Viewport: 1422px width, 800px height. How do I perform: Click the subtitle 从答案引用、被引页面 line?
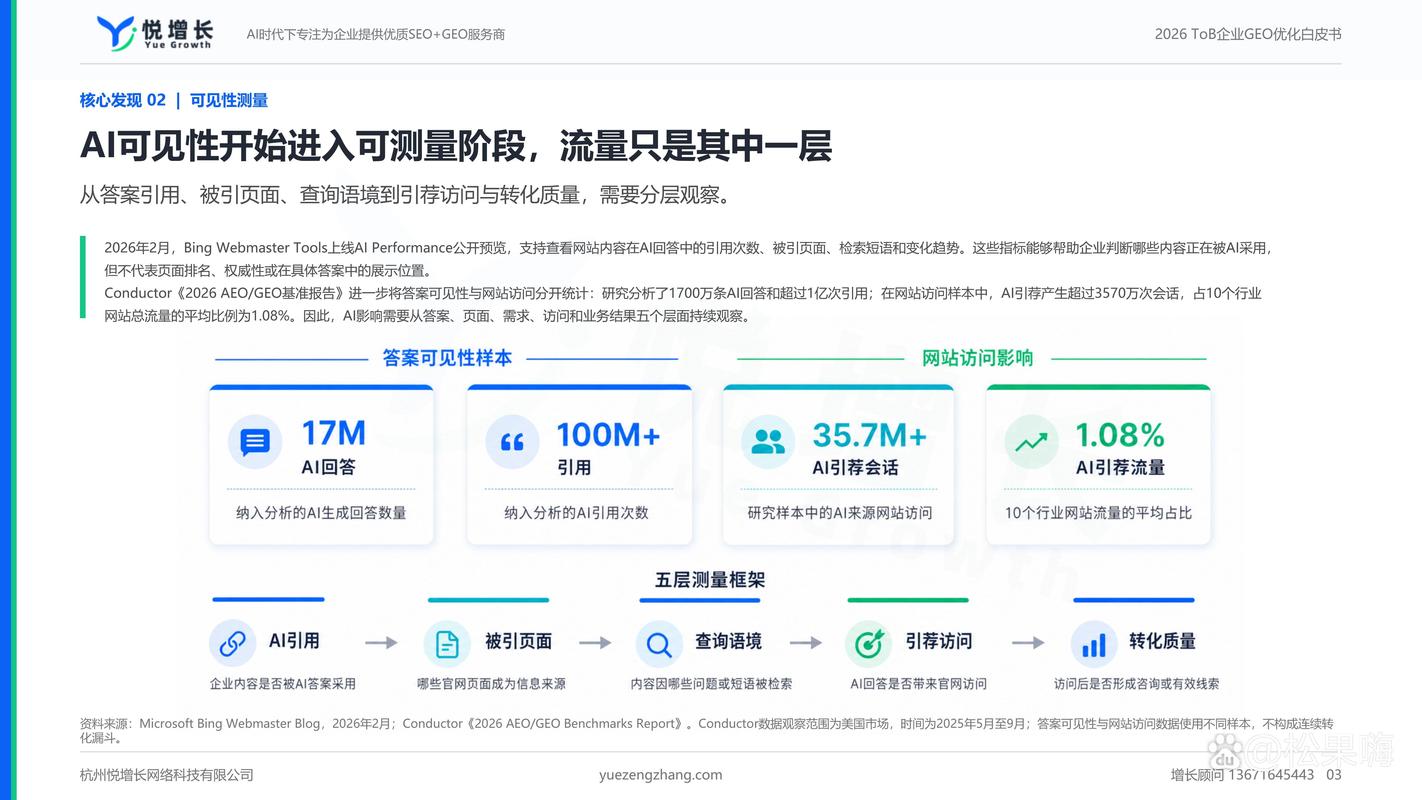[406, 195]
